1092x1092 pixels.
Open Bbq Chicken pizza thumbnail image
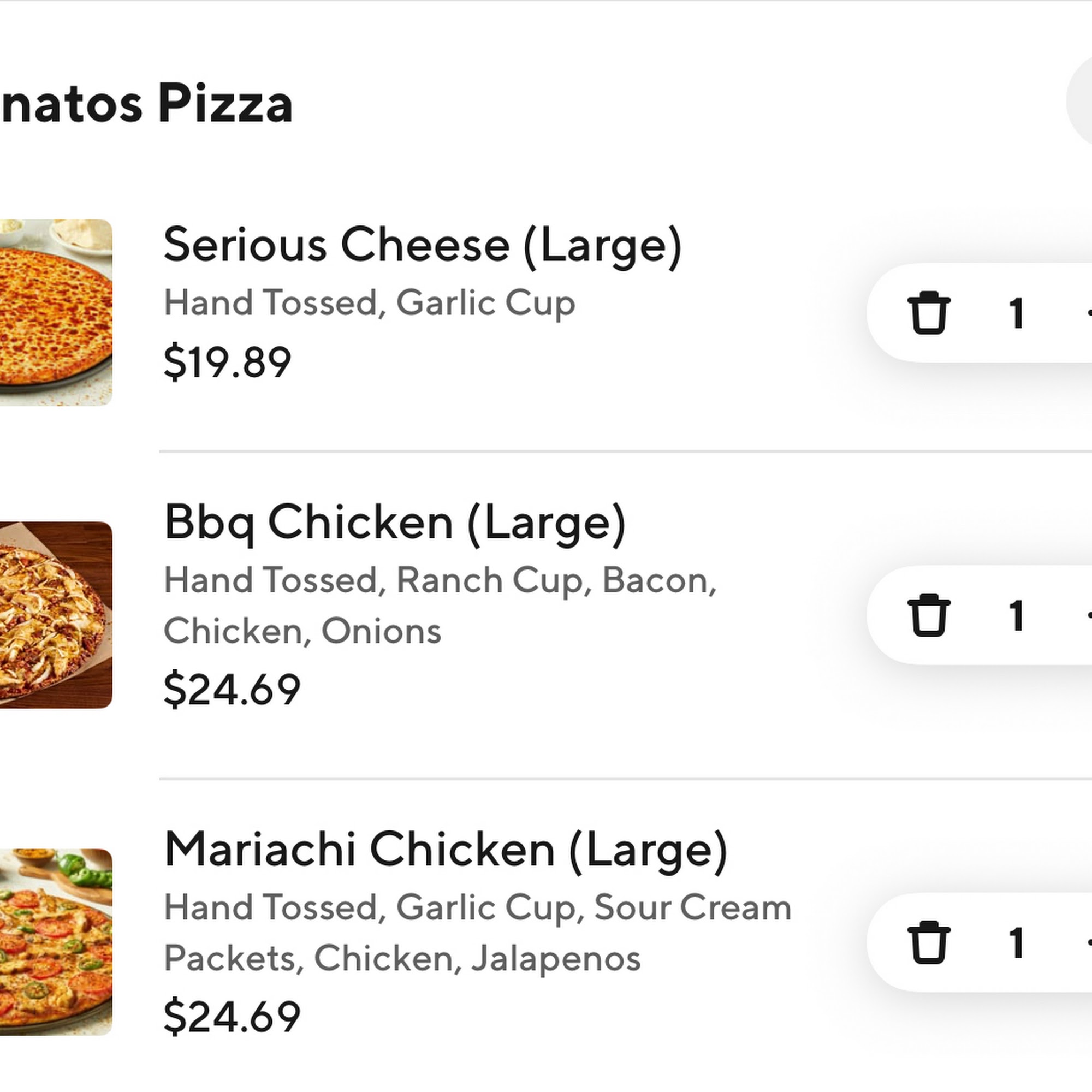point(56,615)
